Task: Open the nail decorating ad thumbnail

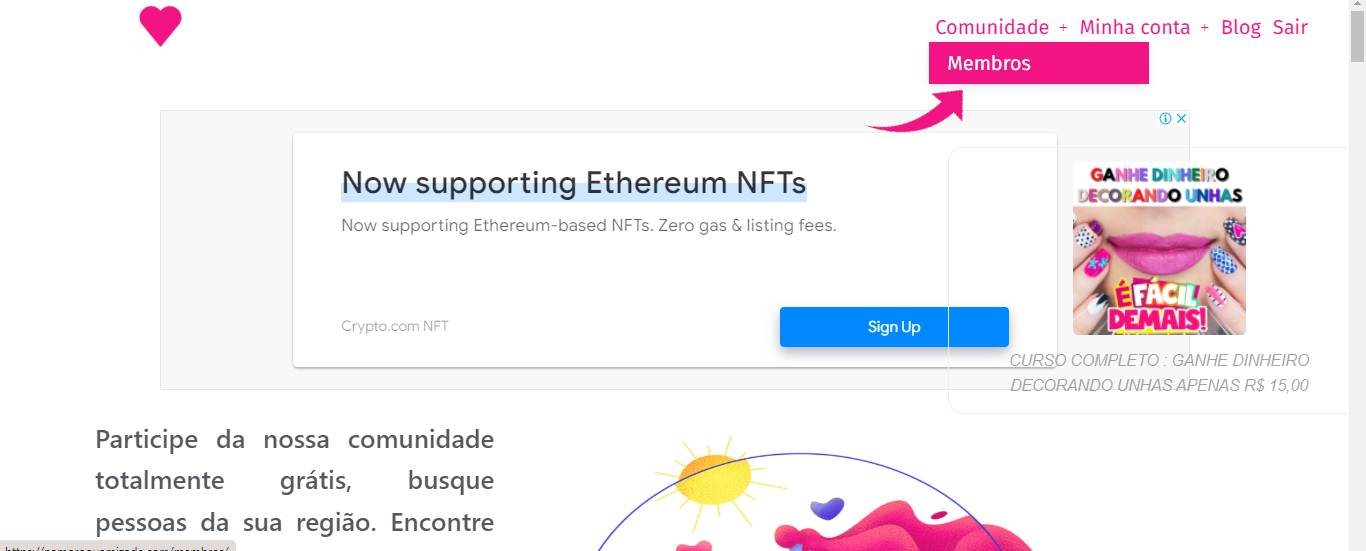Action: (x=1159, y=249)
